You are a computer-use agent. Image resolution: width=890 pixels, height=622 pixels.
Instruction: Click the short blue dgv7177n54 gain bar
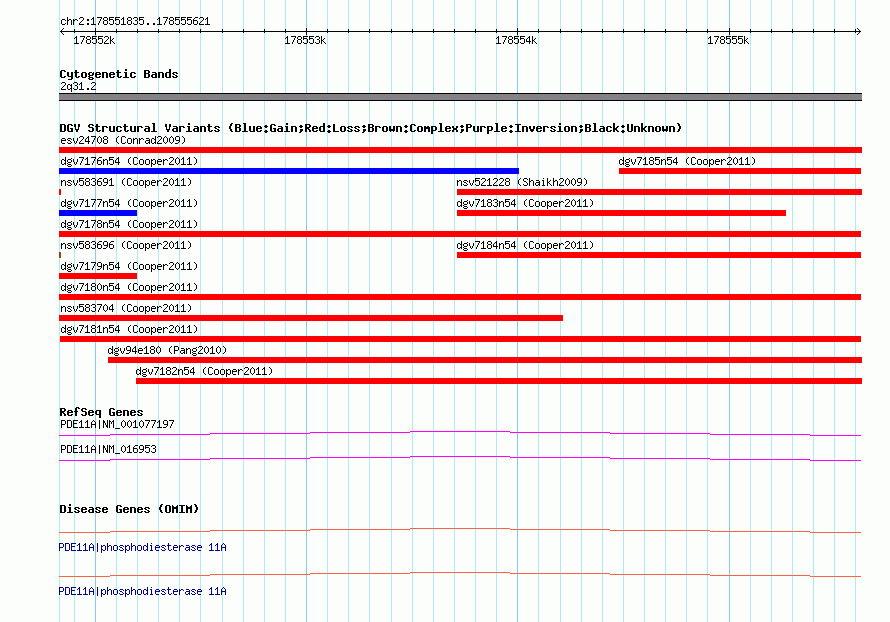click(x=98, y=213)
